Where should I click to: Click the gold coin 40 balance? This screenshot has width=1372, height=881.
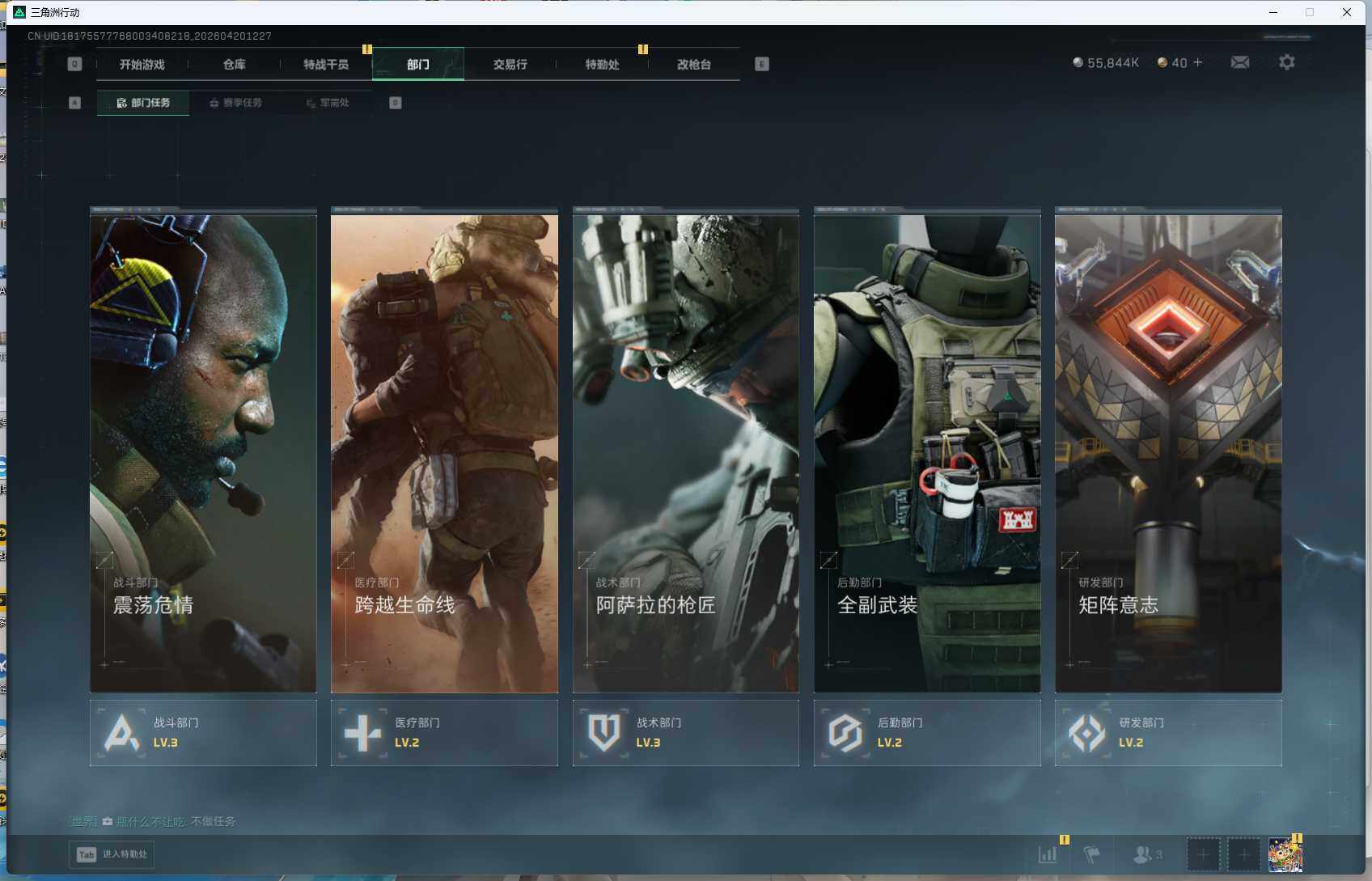1172,62
